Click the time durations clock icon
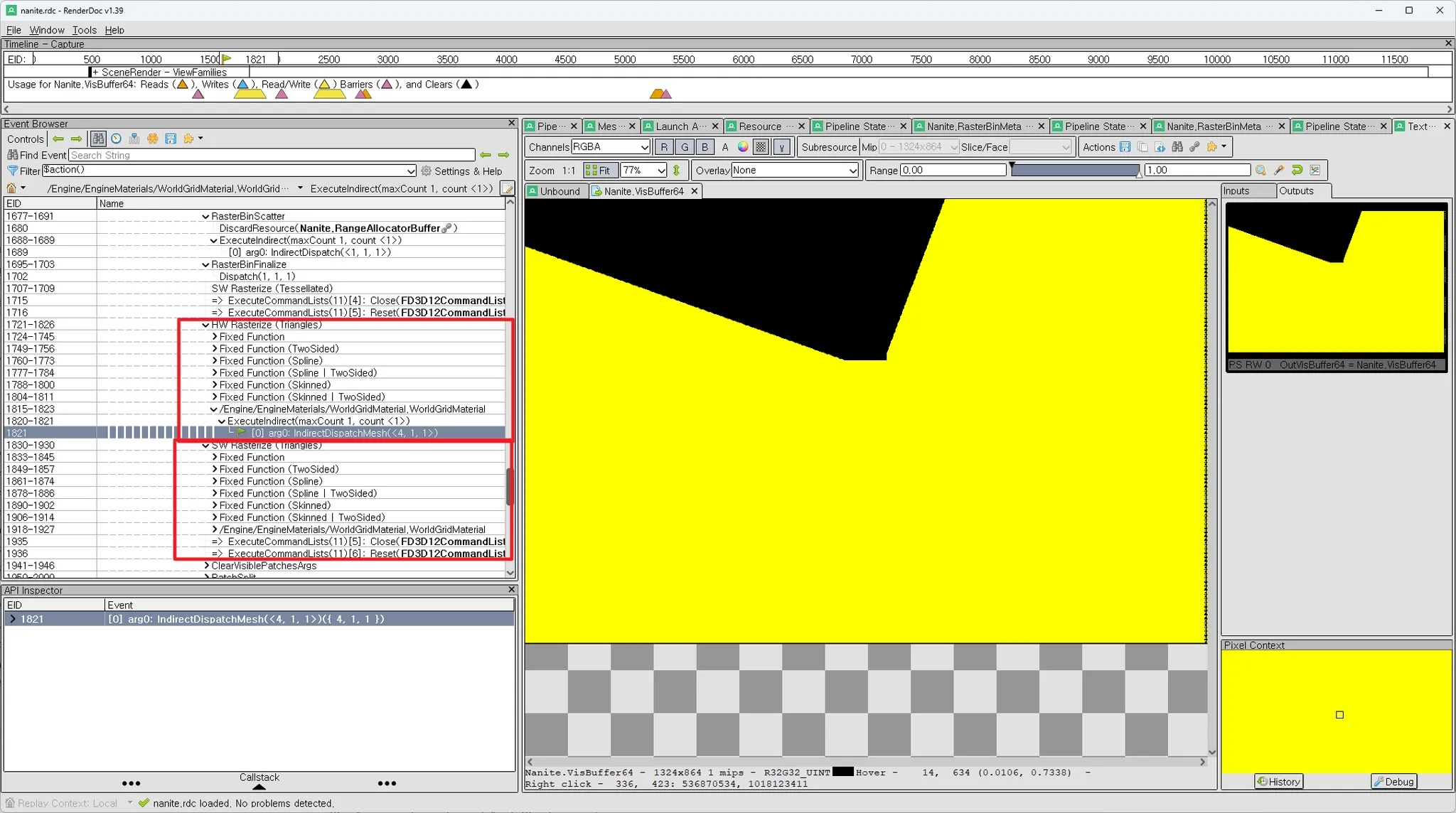The image size is (1456, 813). [x=116, y=139]
